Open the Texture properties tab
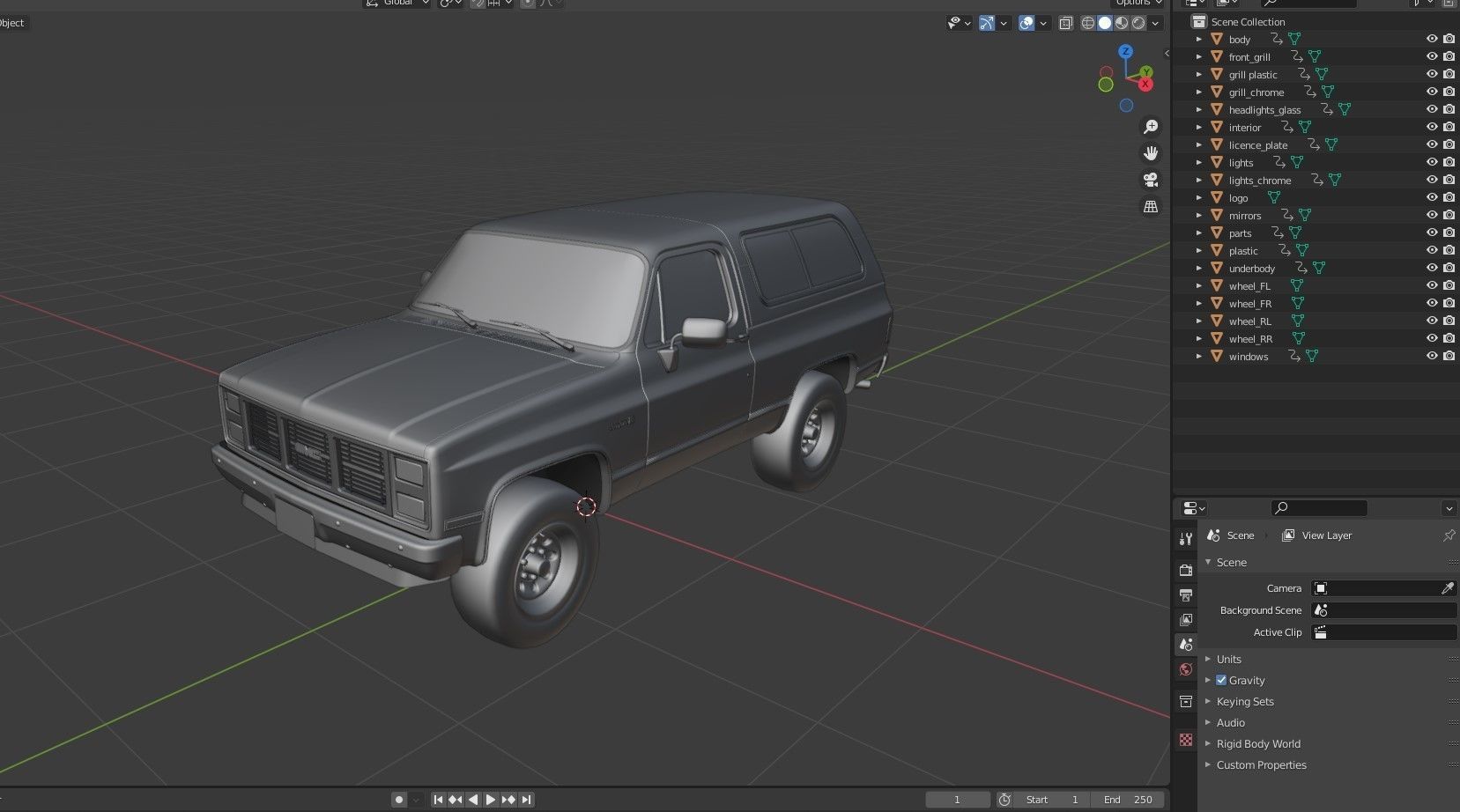This screenshot has height=812, width=1460. coord(1186,740)
